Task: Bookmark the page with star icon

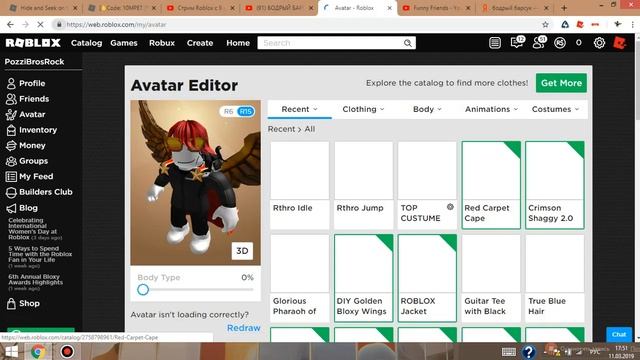Action: click(545, 24)
